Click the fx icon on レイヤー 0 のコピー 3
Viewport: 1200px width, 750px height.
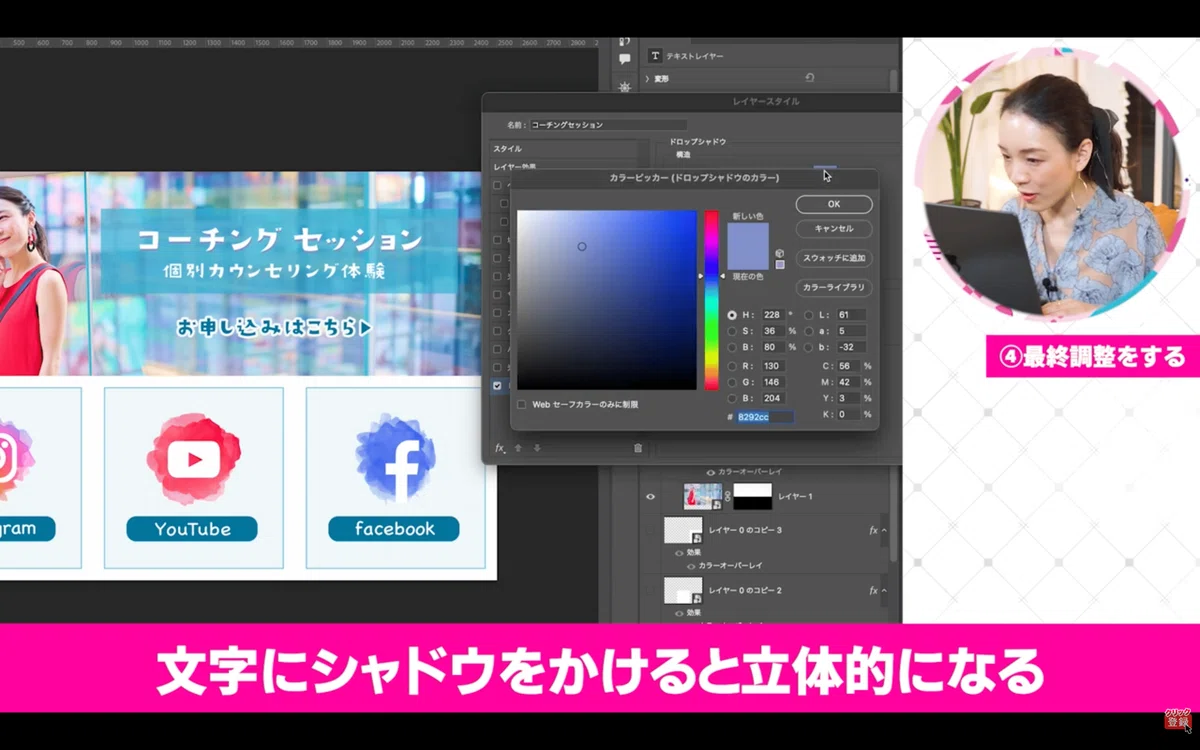(873, 530)
